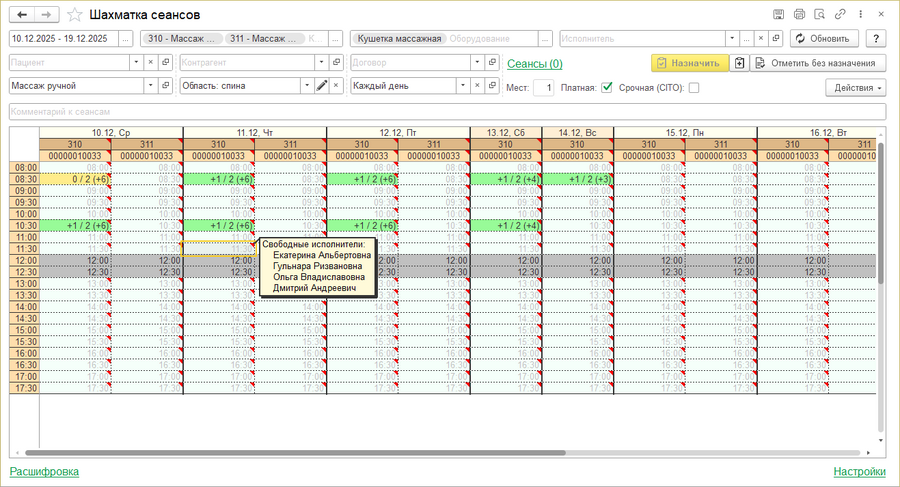Uncheck the Платная checkbox
The width and height of the screenshot is (900, 487).
pos(606,87)
